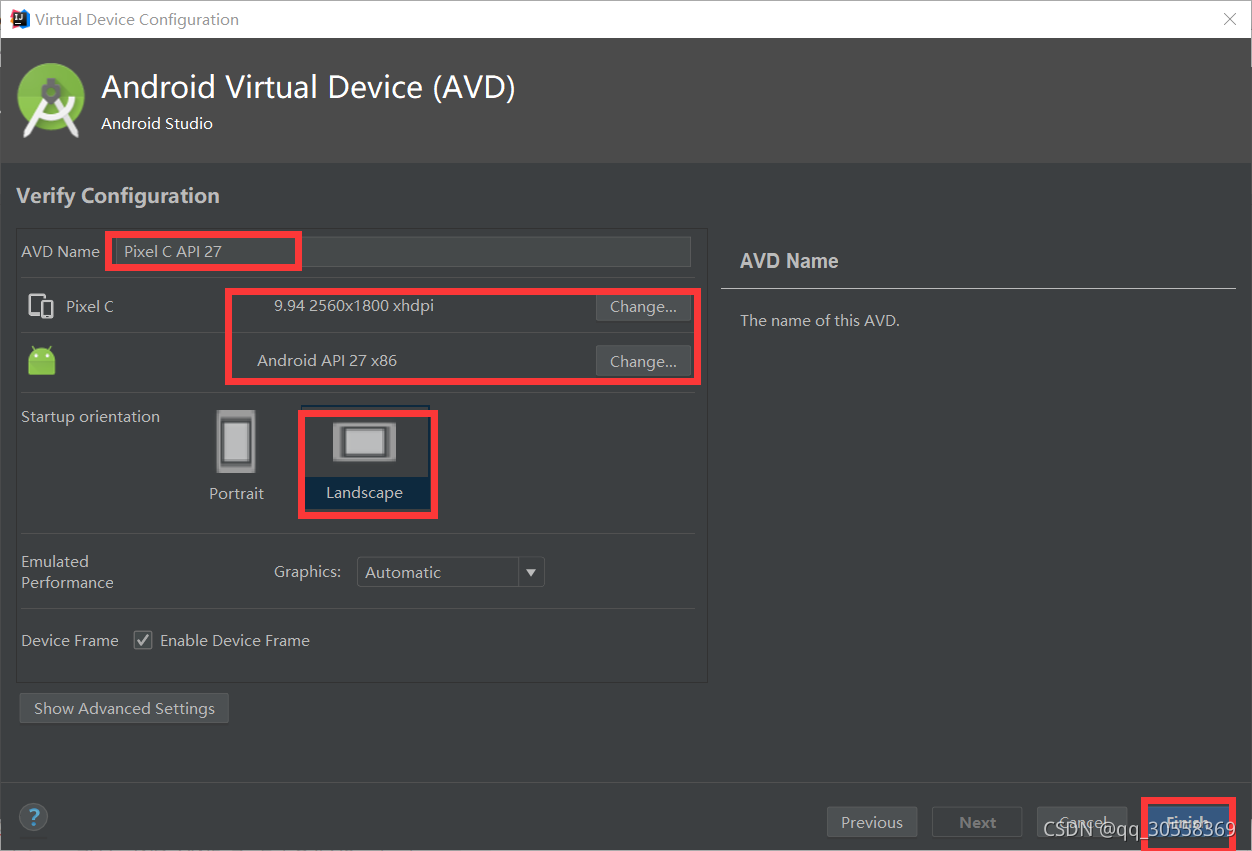The height and width of the screenshot is (851, 1252).
Task: Open the Graphics Automatic dropdown
Action: pyautogui.click(x=450, y=572)
